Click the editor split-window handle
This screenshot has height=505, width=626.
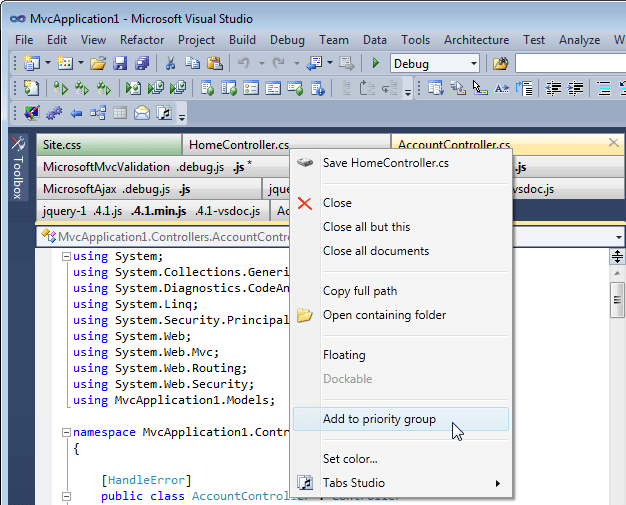coord(617,256)
